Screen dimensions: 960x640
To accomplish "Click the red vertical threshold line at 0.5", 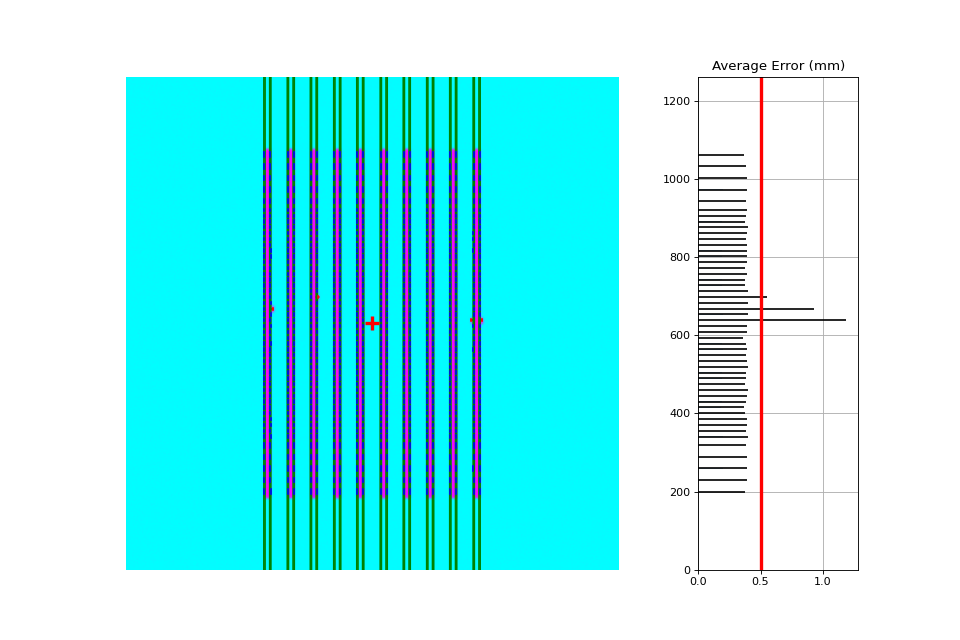I will click(x=761, y=323).
